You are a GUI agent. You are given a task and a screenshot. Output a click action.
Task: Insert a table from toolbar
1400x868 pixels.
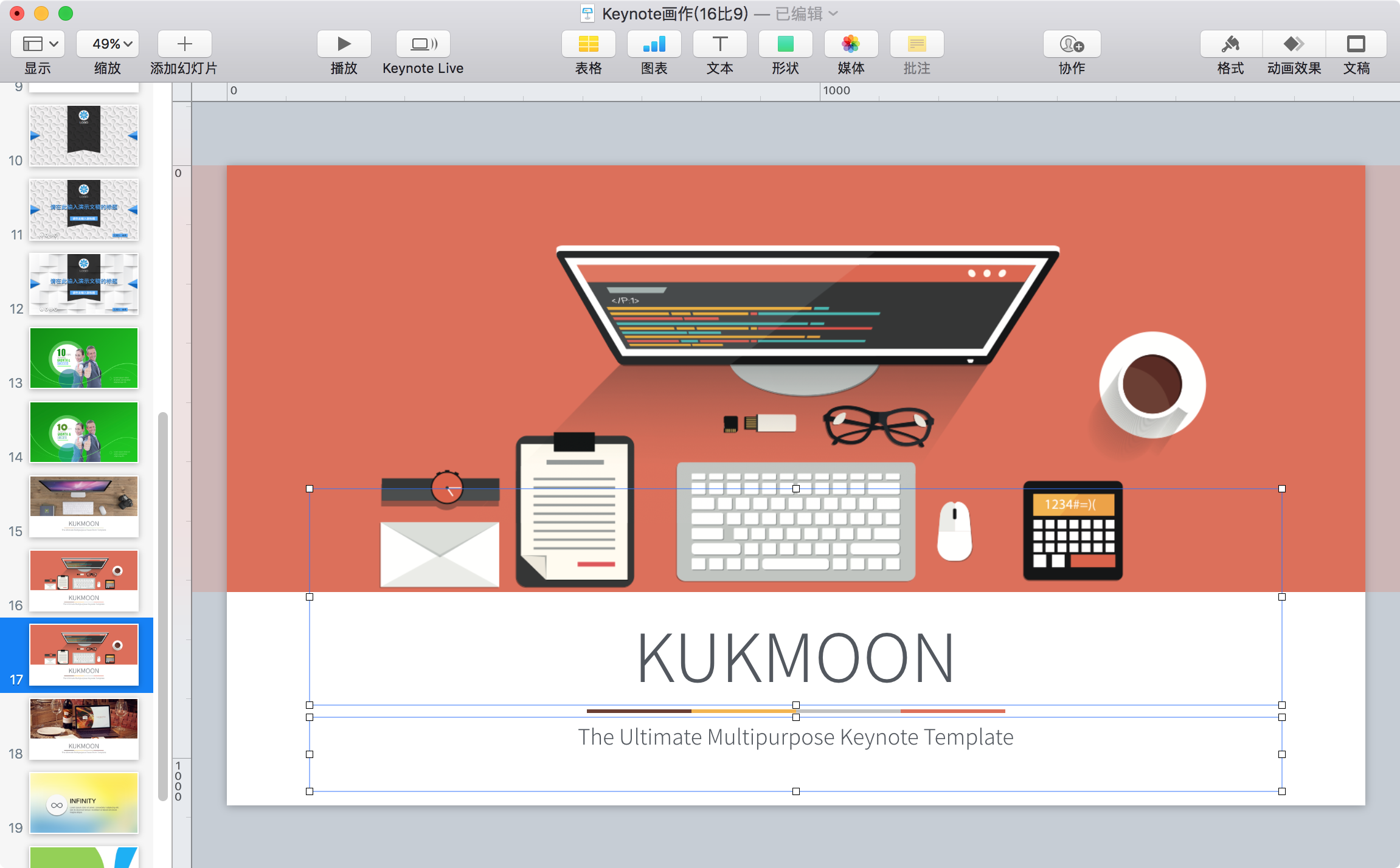(588, 44)
